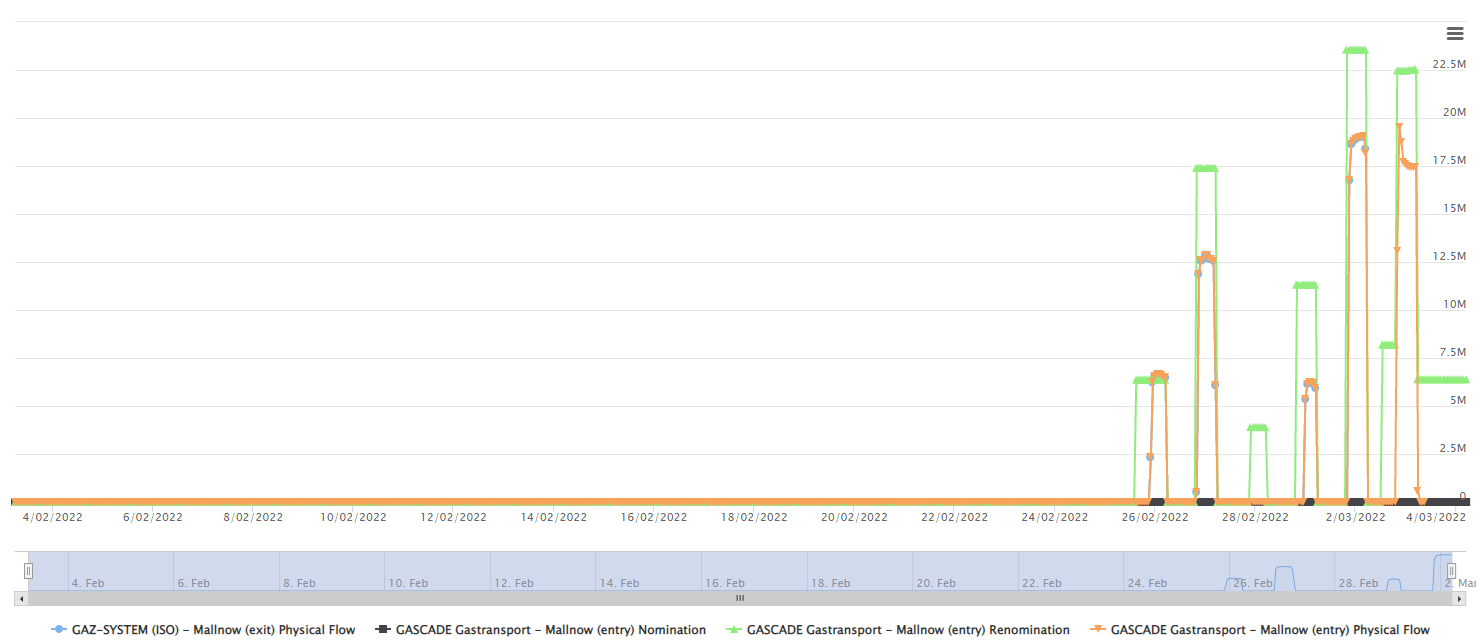Click the green Renomination plateau near 17.5M
Screen dimensions: 1479x643
pyautogui.click(x=1205, y=168)
